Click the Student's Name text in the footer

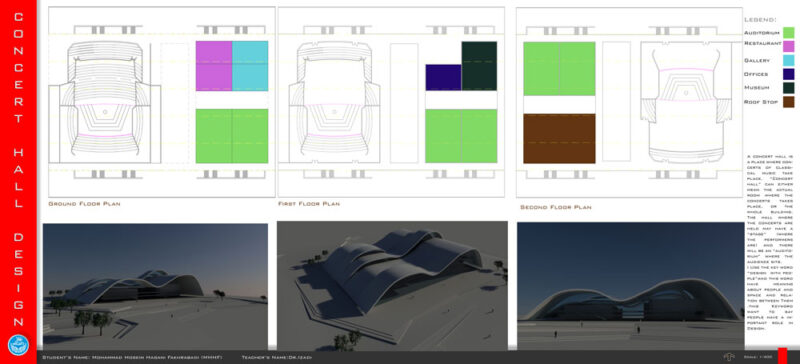point(132,357)
